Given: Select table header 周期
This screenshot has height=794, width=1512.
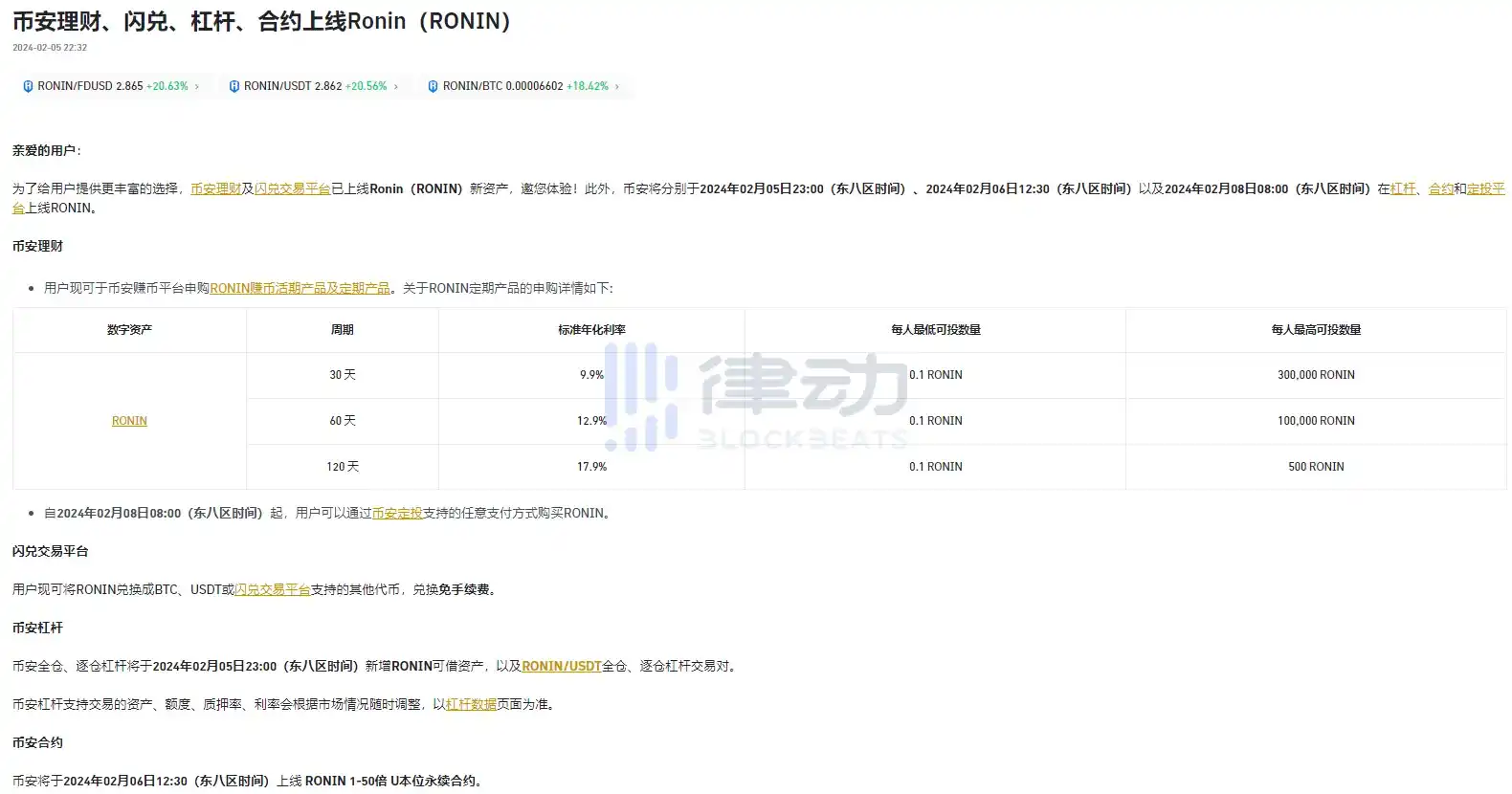Looking at the screenshot, I should click(343, 330).
